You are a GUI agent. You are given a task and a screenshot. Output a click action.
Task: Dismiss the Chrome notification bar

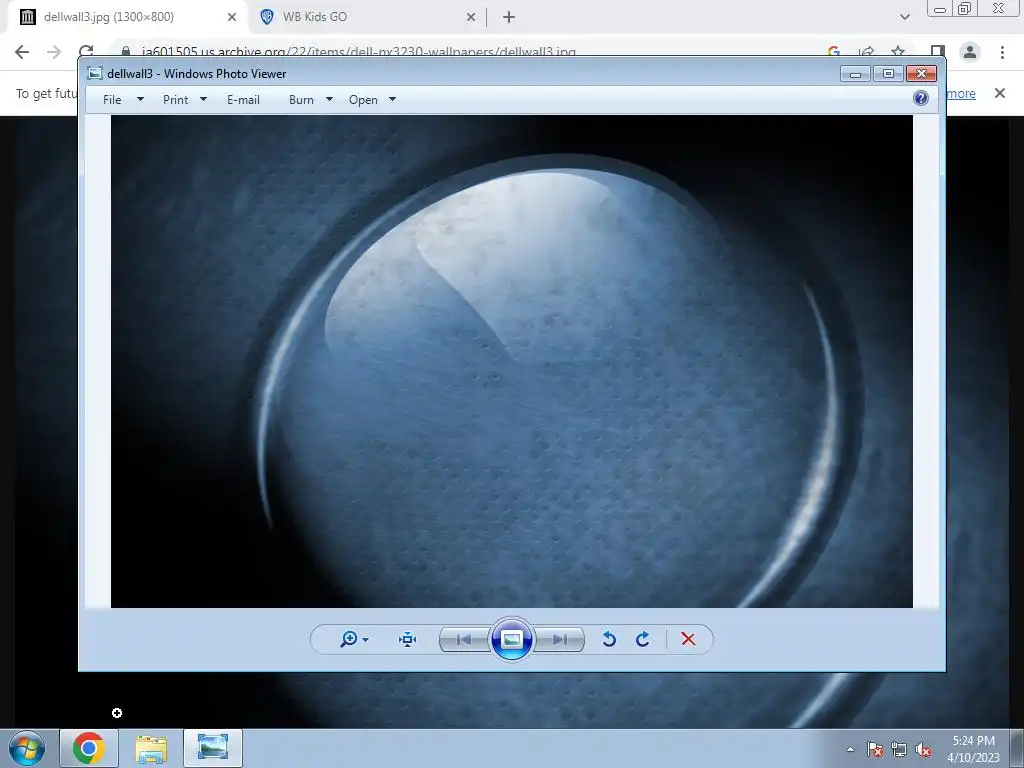[1000, 93]
